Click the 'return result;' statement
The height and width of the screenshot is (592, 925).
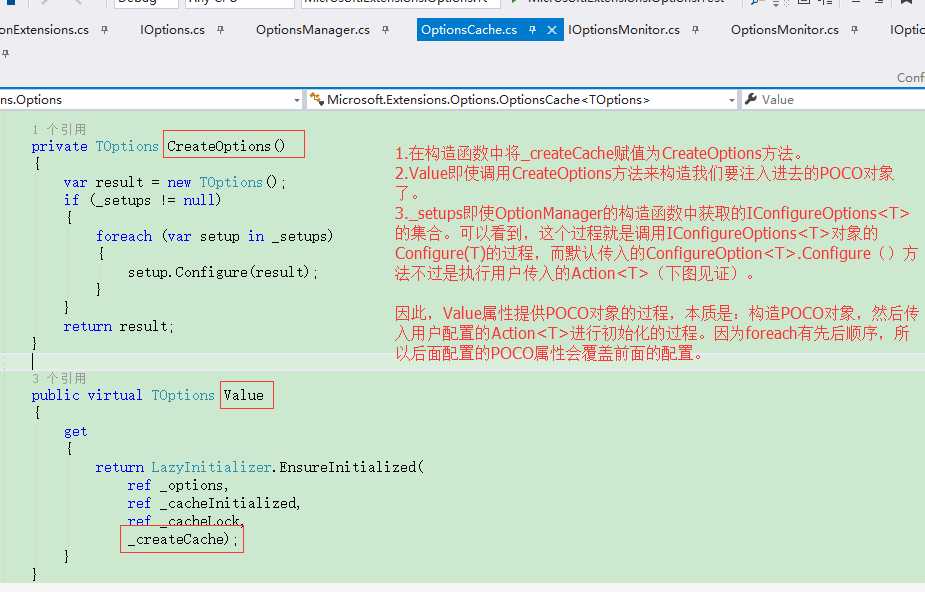coord(119,326)
